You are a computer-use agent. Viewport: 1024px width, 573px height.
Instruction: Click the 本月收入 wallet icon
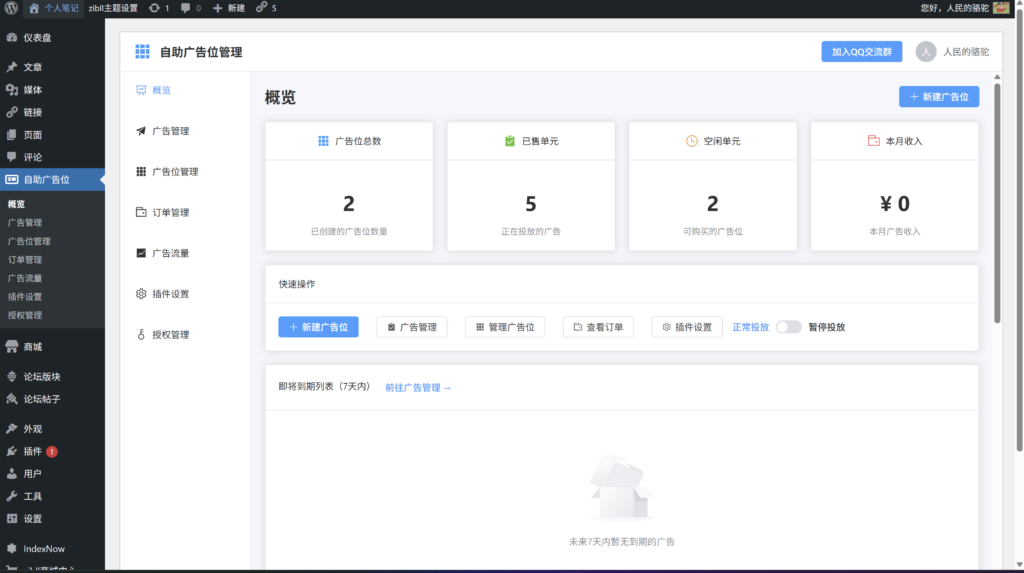click(x=873, y=141)
